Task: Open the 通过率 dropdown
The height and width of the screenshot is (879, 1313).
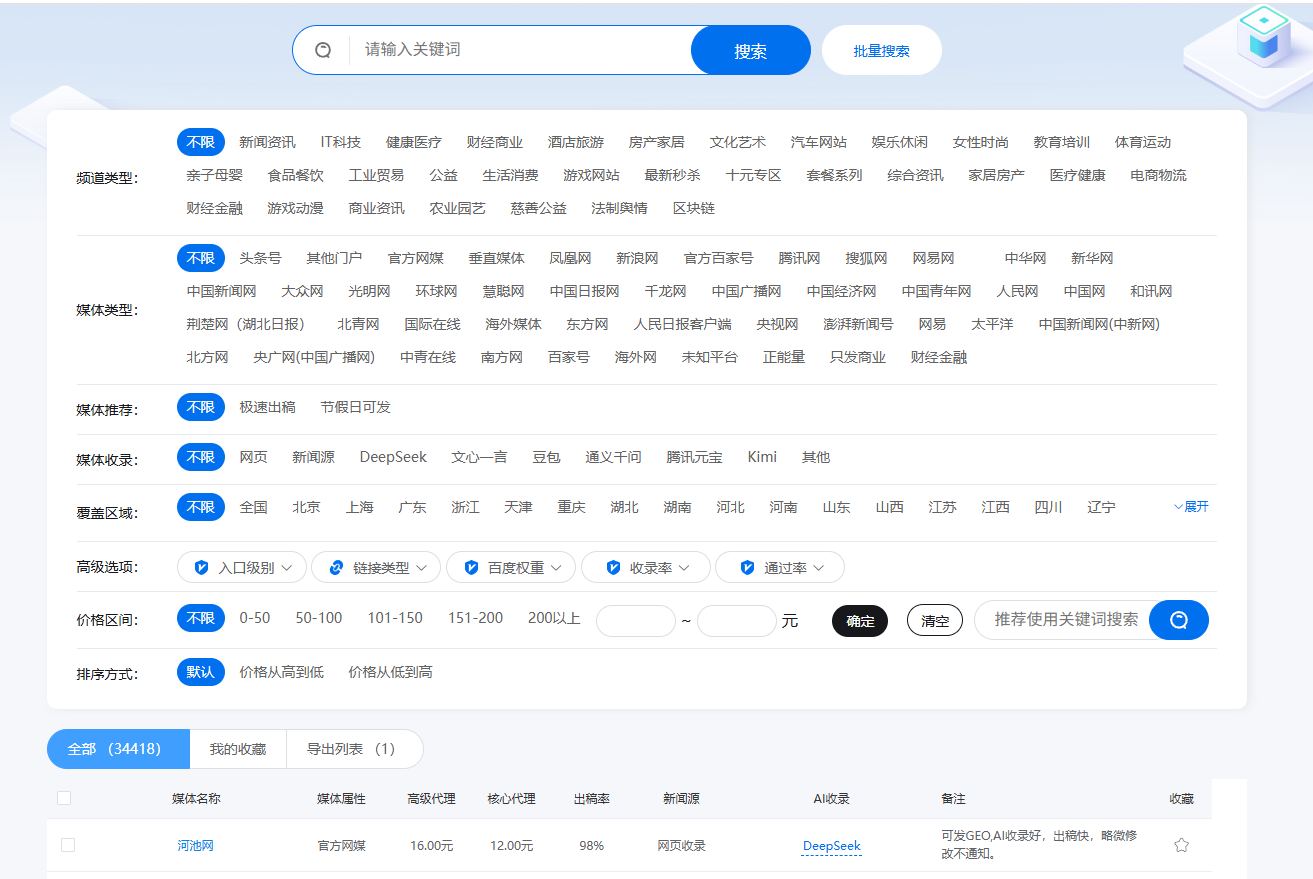Action: point(780,567)
